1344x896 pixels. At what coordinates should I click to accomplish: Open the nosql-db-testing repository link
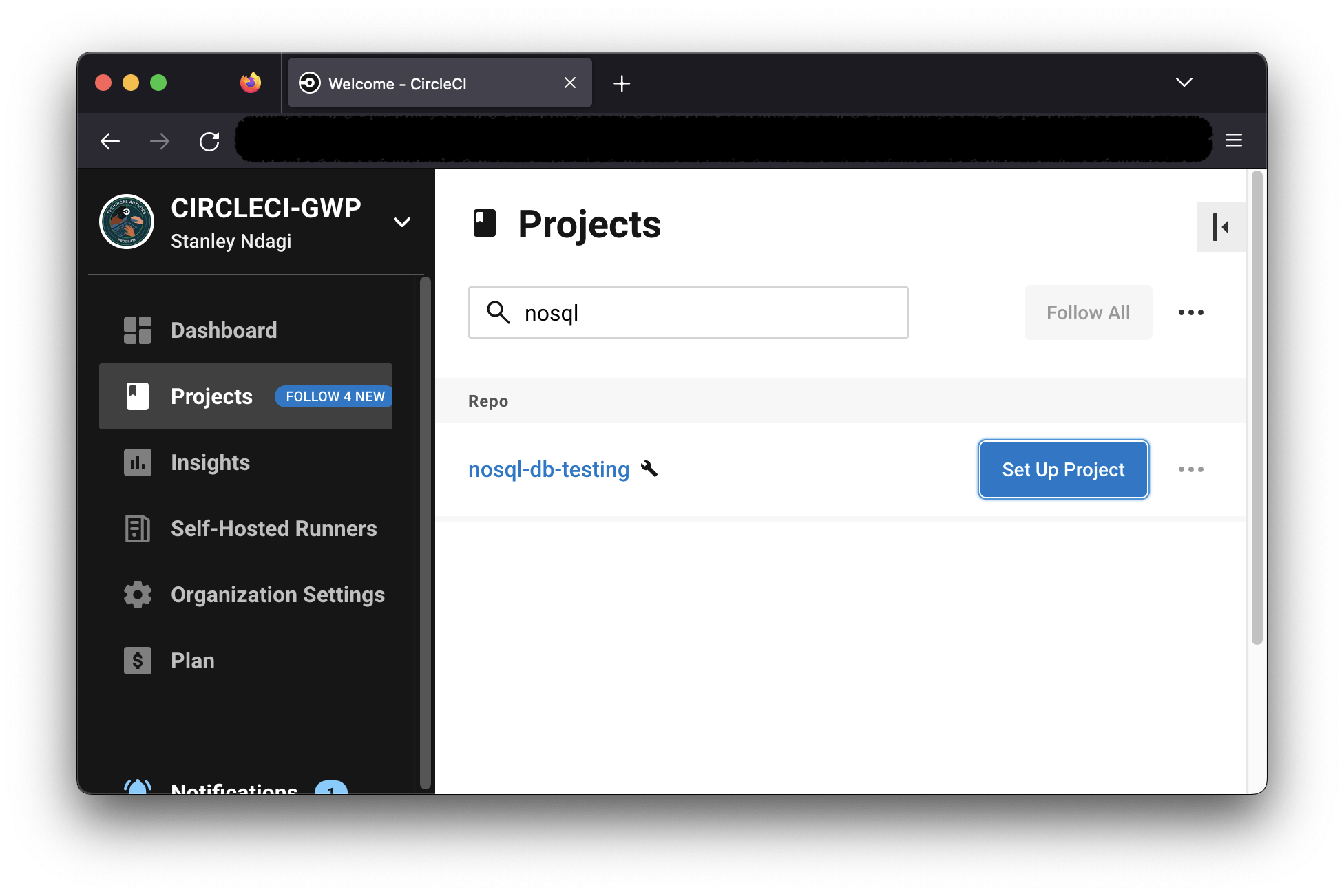click(548, 469)
